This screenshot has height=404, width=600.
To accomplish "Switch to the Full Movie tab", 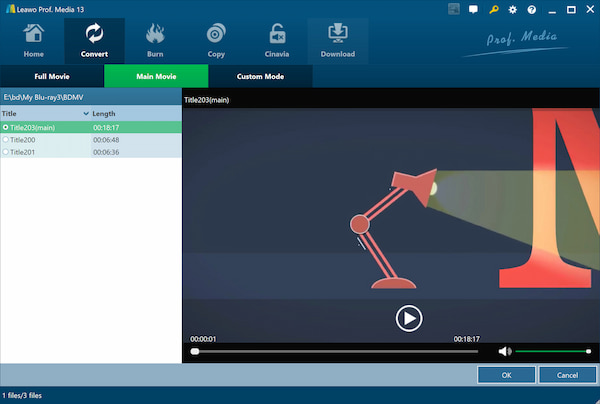I will [x=52, y=76].
